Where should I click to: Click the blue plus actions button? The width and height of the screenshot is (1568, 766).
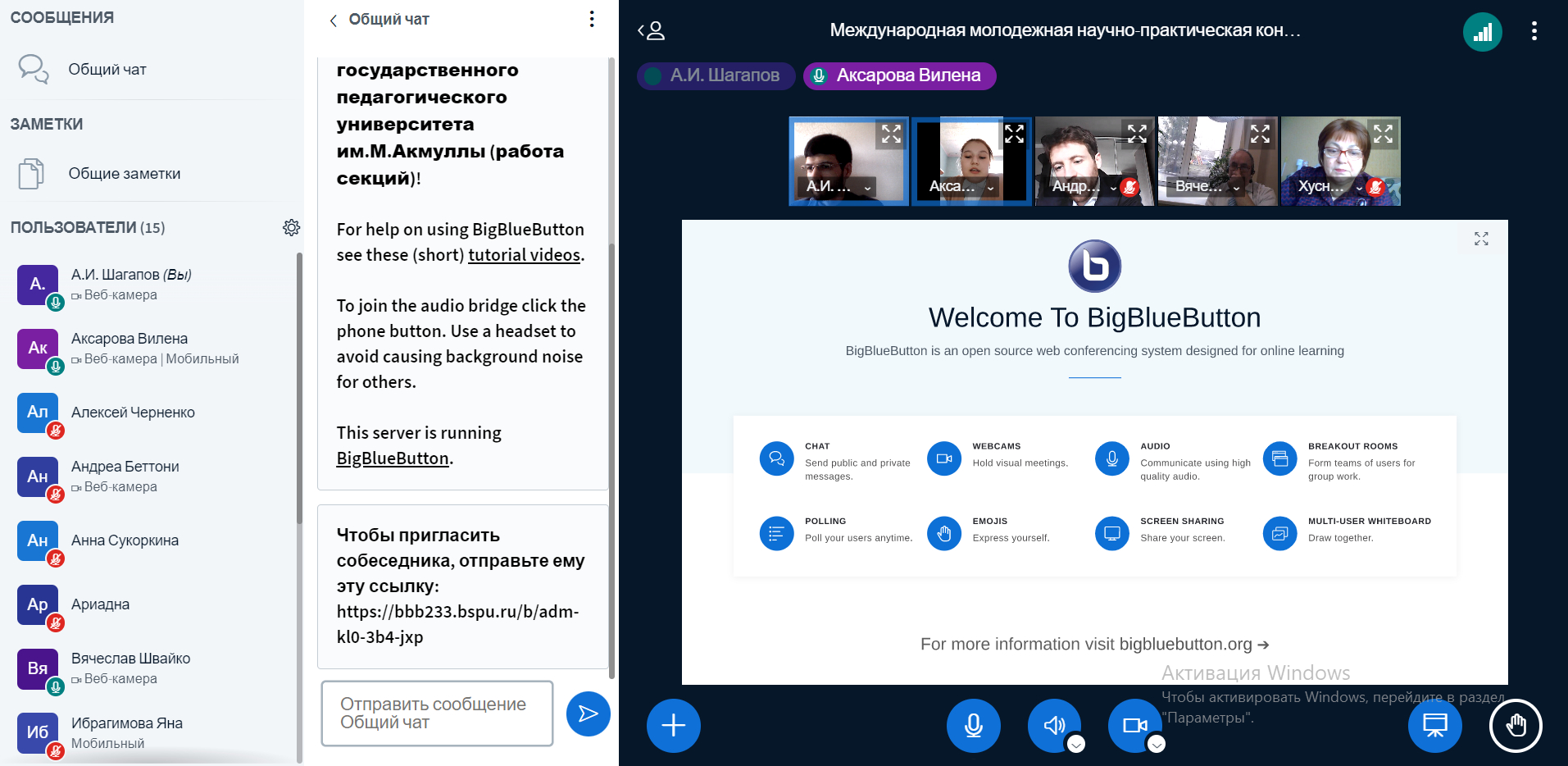(673, 726)
